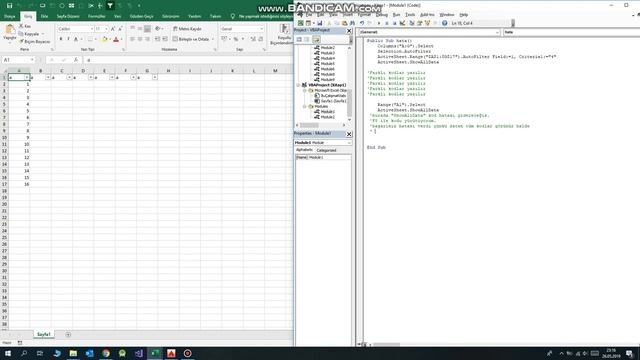Close the Project - VBAProject pane
This screenshot has width=640, height=360.
[x=349, y=31]
